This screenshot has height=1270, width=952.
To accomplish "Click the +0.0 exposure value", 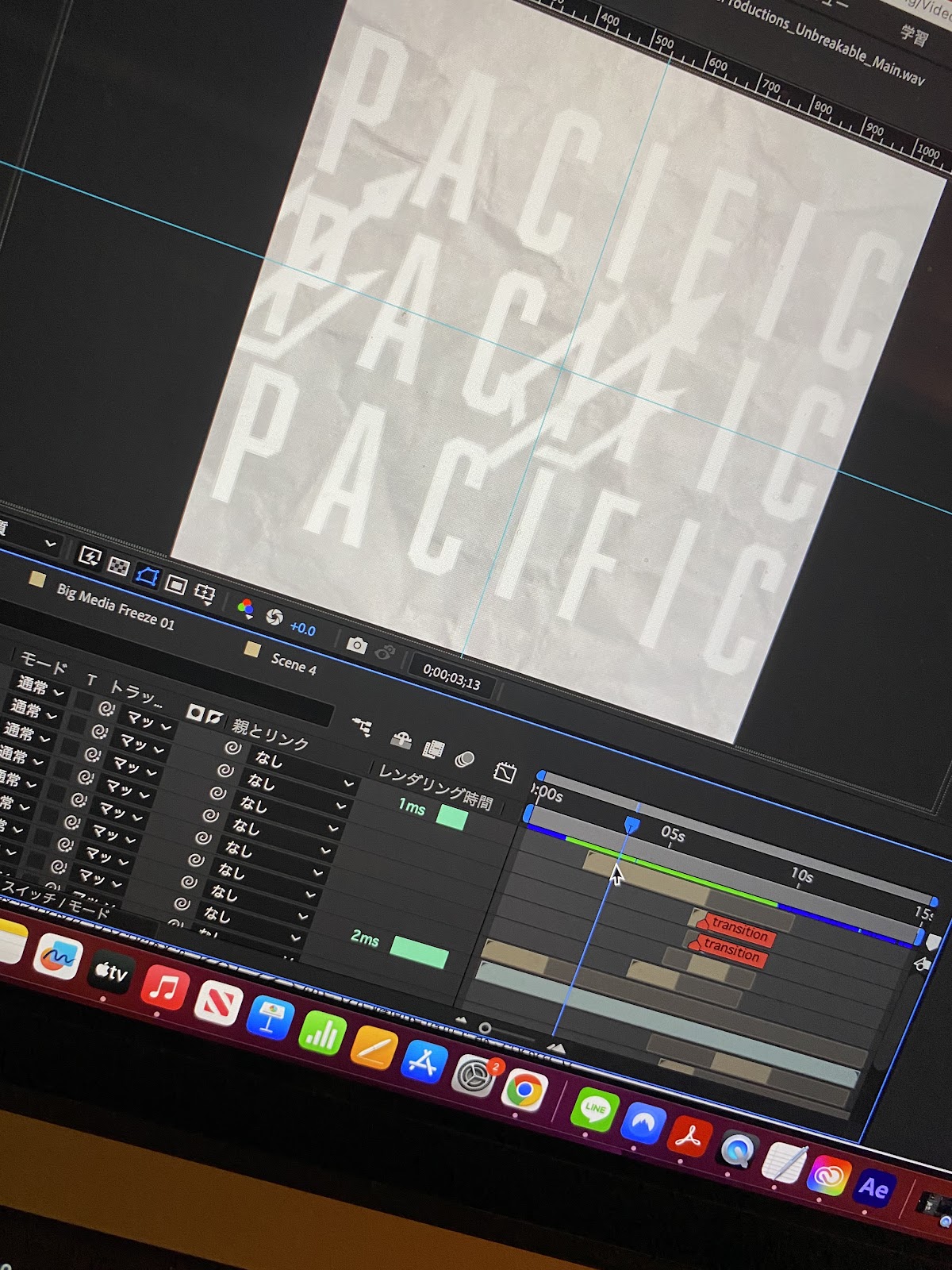I will pyautogui.click(x=303, y=629).
